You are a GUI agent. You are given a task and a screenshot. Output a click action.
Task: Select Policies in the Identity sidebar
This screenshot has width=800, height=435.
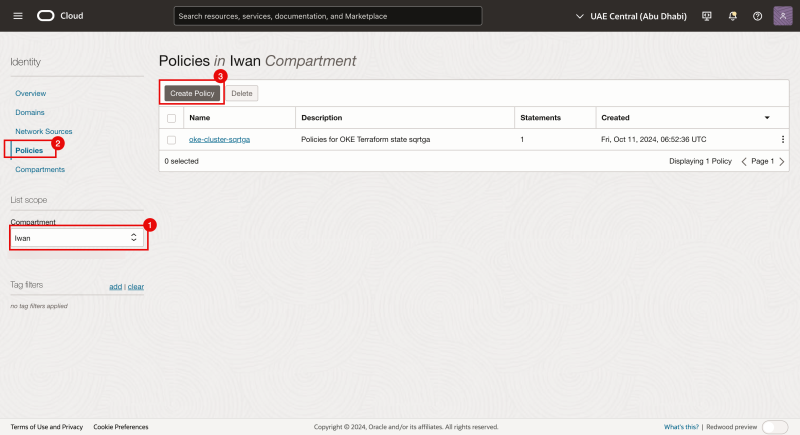pyautogui.click(x=29, y=150)
